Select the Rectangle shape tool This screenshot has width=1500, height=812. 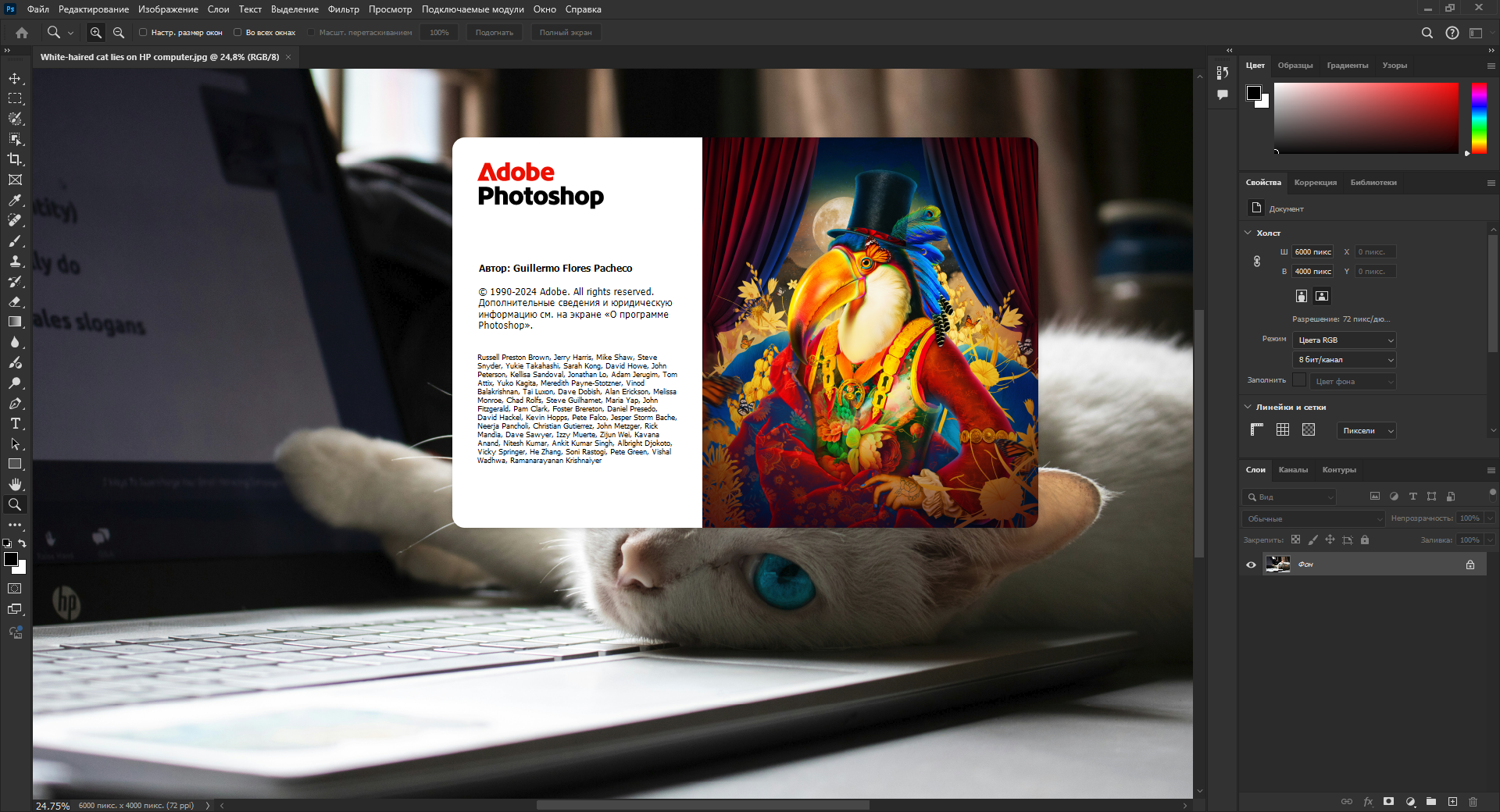[15, 465]
